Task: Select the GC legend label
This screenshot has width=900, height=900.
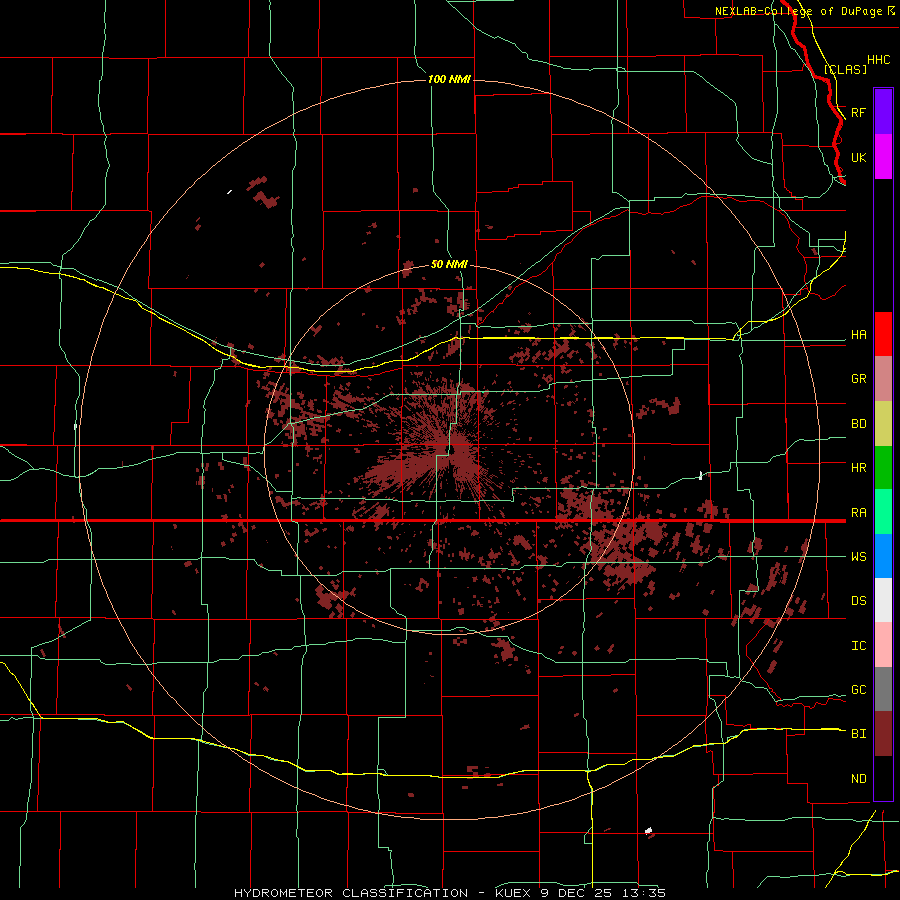Action: pos(858,690)
